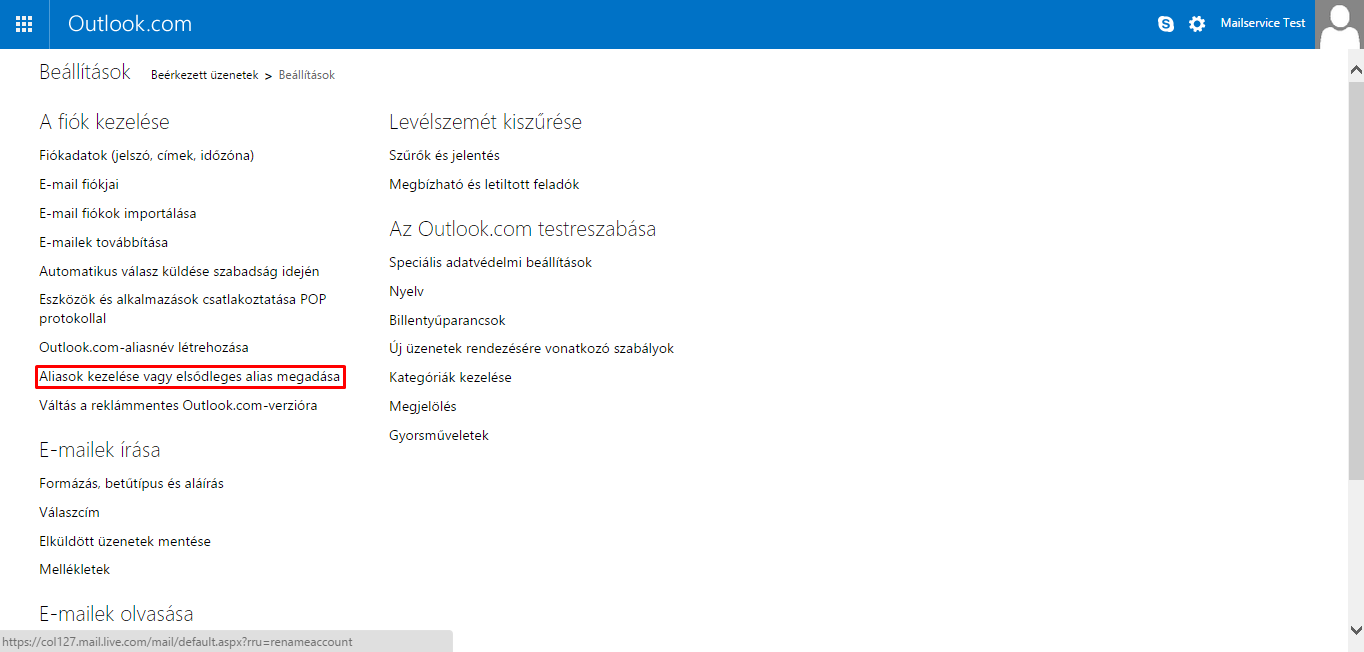Open Outlook.com-aliasnév létrehozása
The height and width of the screenshot is (652, 1364).
point(144,347)
